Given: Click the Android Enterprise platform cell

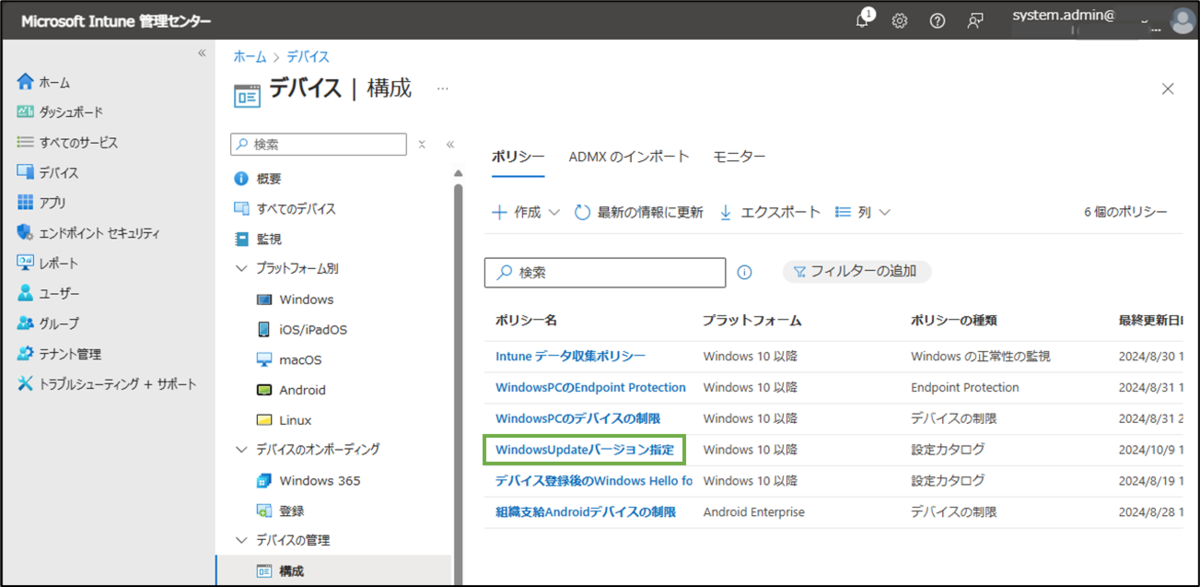Looking at the screenshot, I should click(x=754, y=512).
